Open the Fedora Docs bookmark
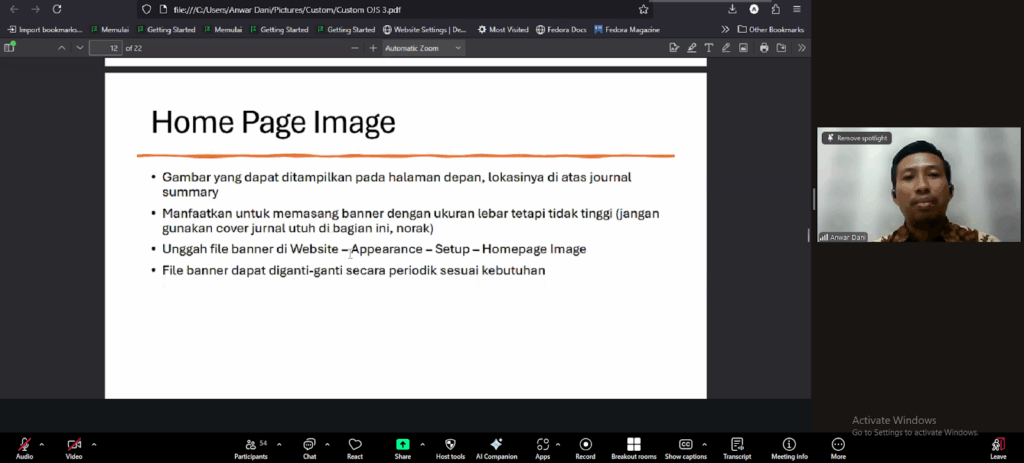The width and height of the screenshot is (1024, 463). point(561,29)
